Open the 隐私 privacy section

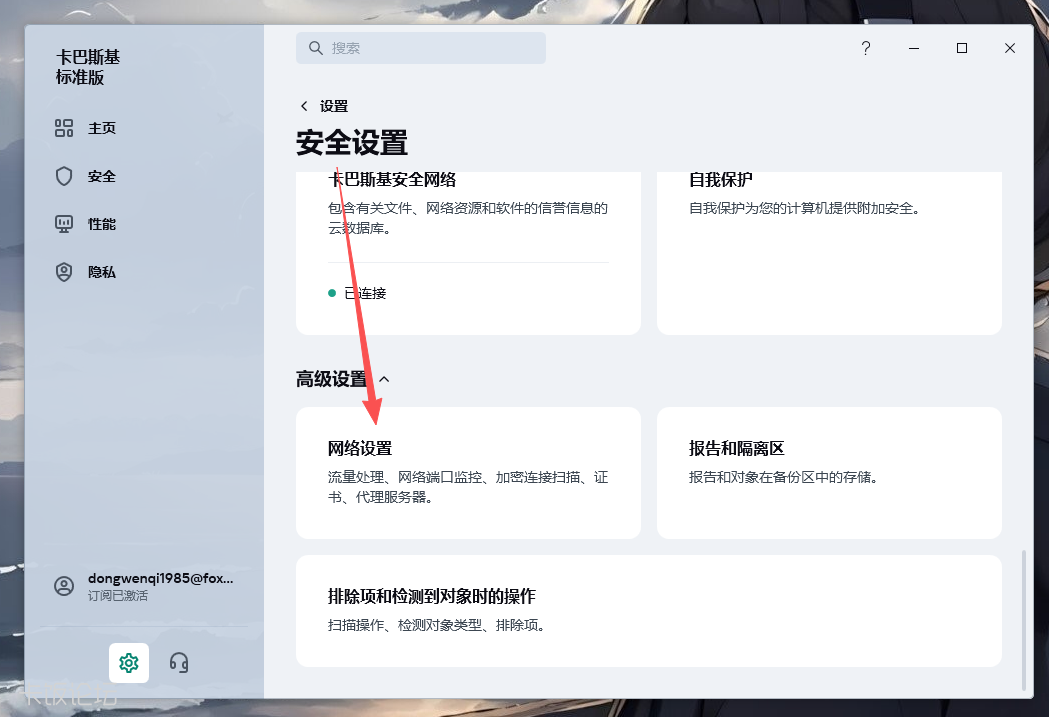point(63,272)
